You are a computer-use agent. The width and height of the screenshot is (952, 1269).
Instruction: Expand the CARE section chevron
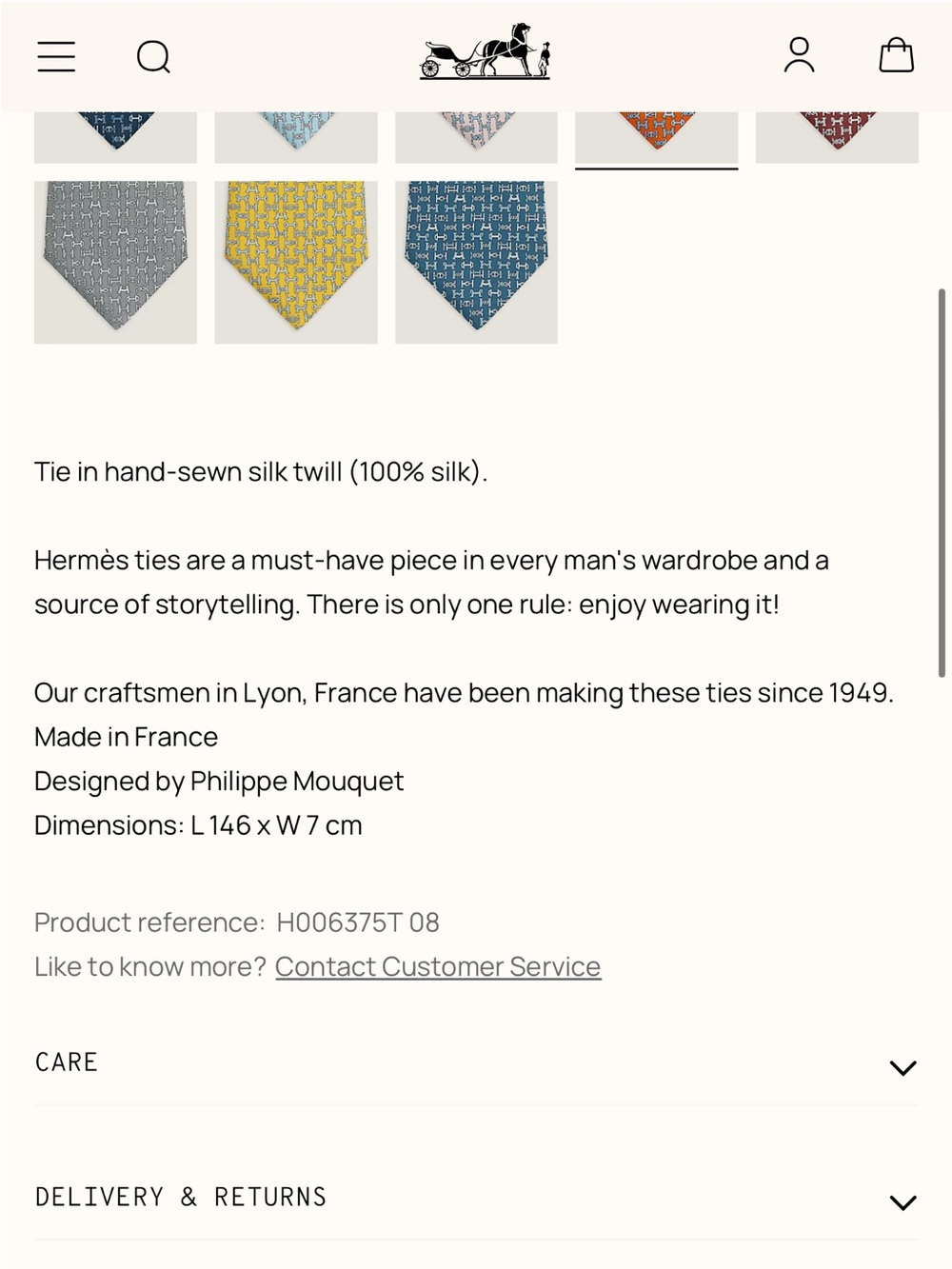[x=902, y=1067]
